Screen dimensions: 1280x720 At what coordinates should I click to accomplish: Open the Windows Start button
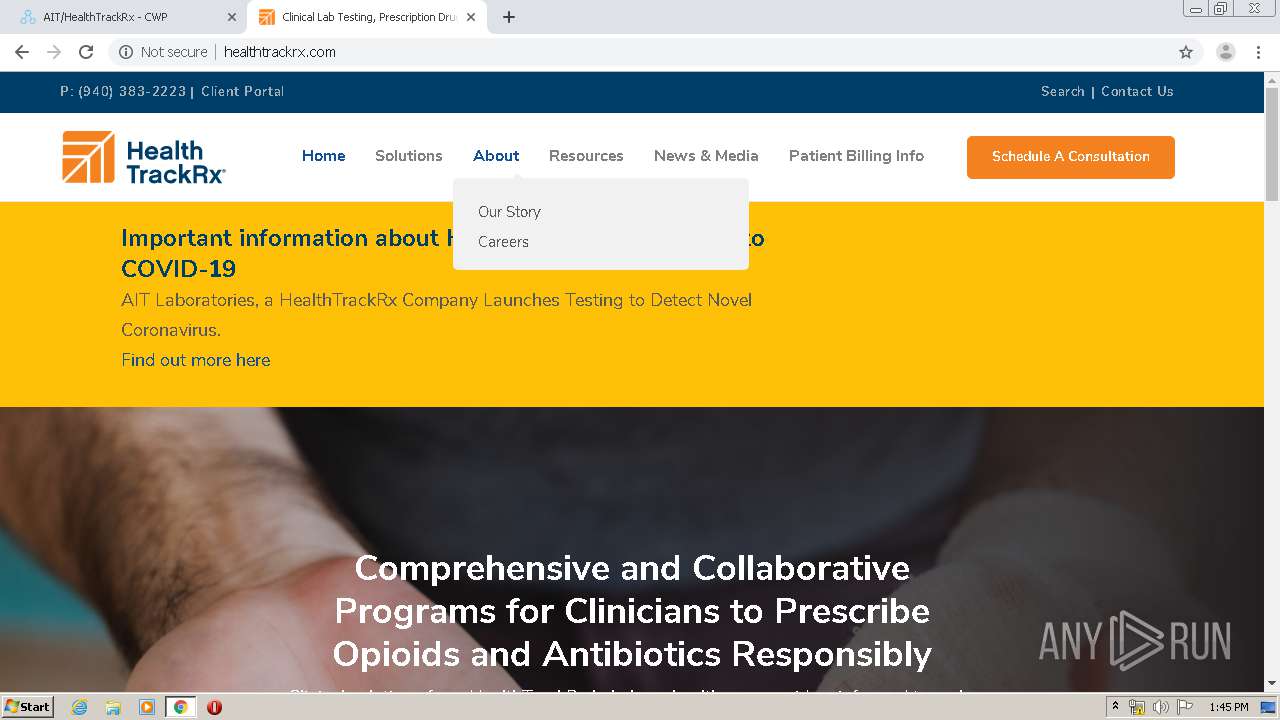[x=27, y=706]
